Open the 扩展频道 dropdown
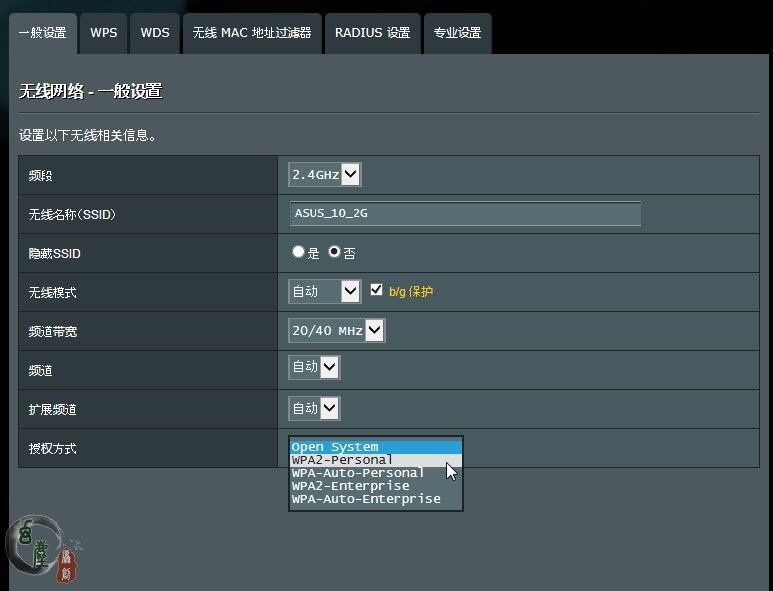Viewport: 773px width, 591px height. [x=314, y=408]
